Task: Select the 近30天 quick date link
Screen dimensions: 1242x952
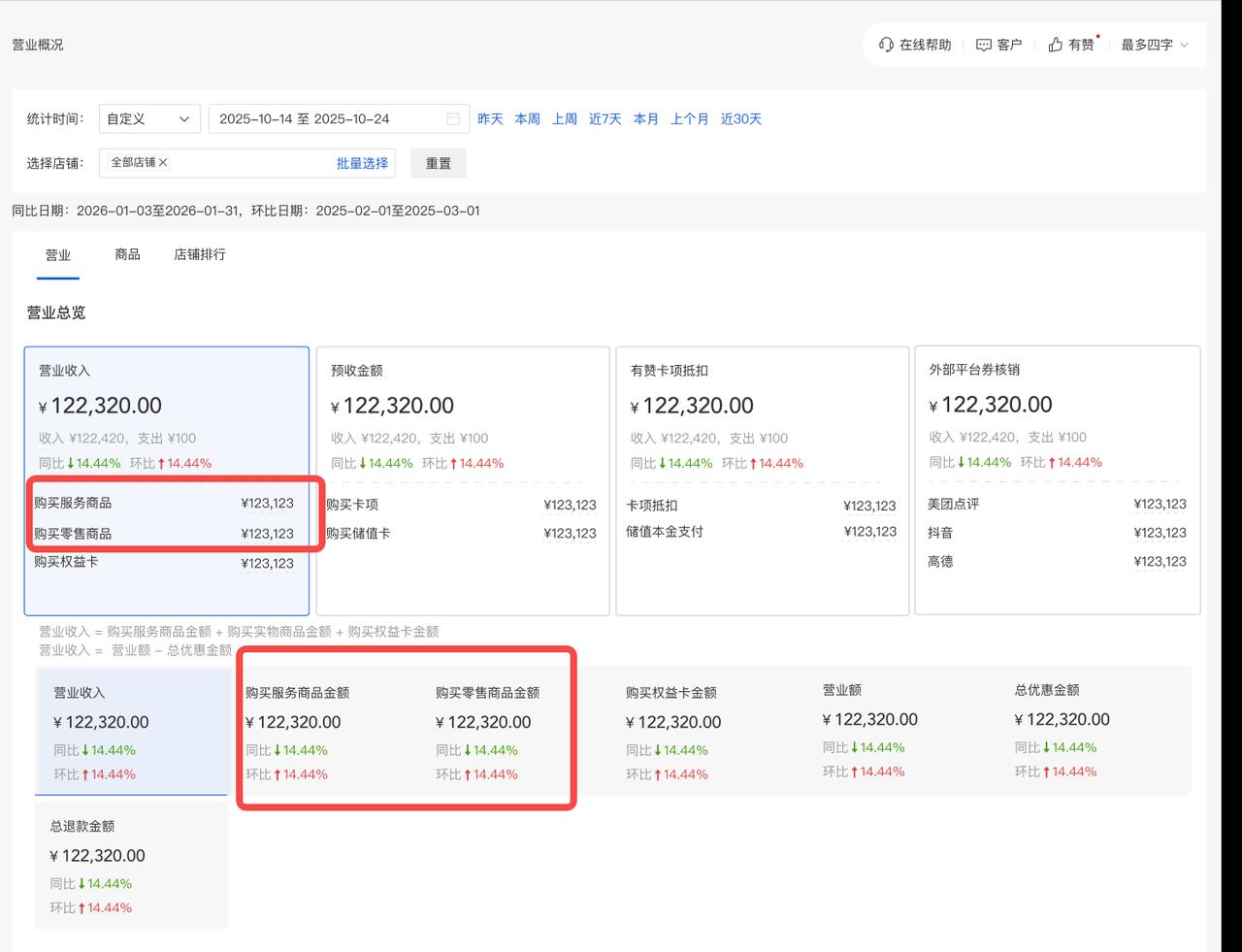Action: (741, 118)
